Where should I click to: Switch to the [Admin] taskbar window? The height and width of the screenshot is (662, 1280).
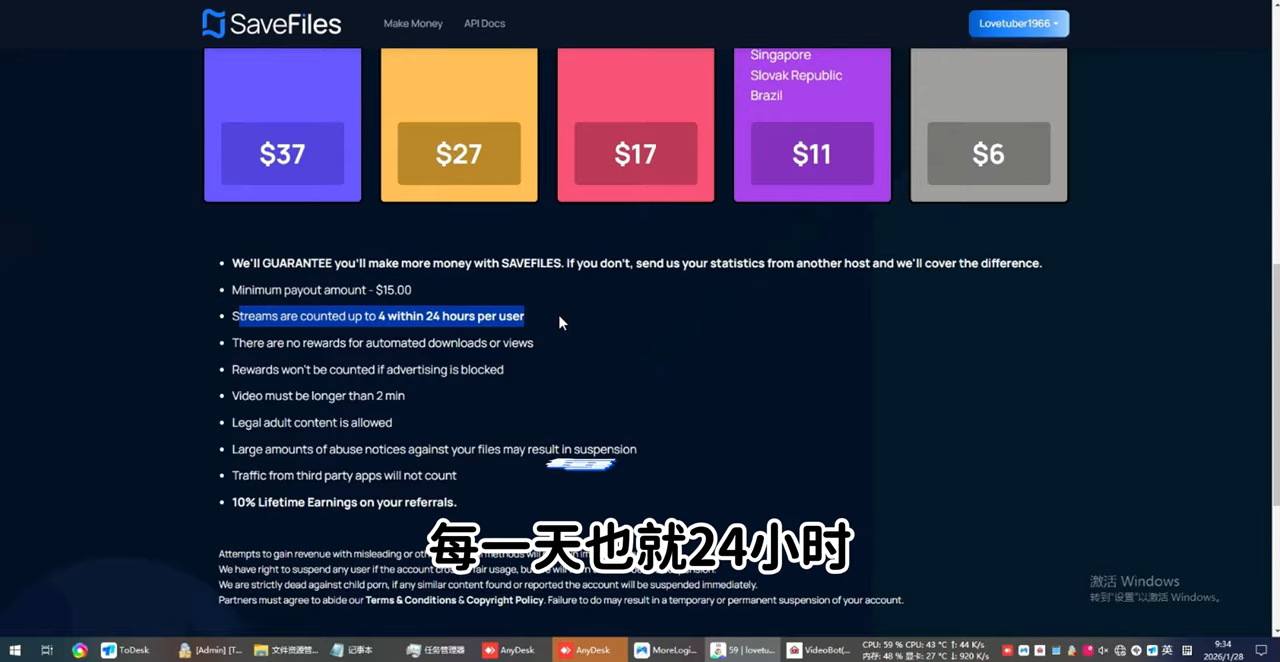click(210, 650)
